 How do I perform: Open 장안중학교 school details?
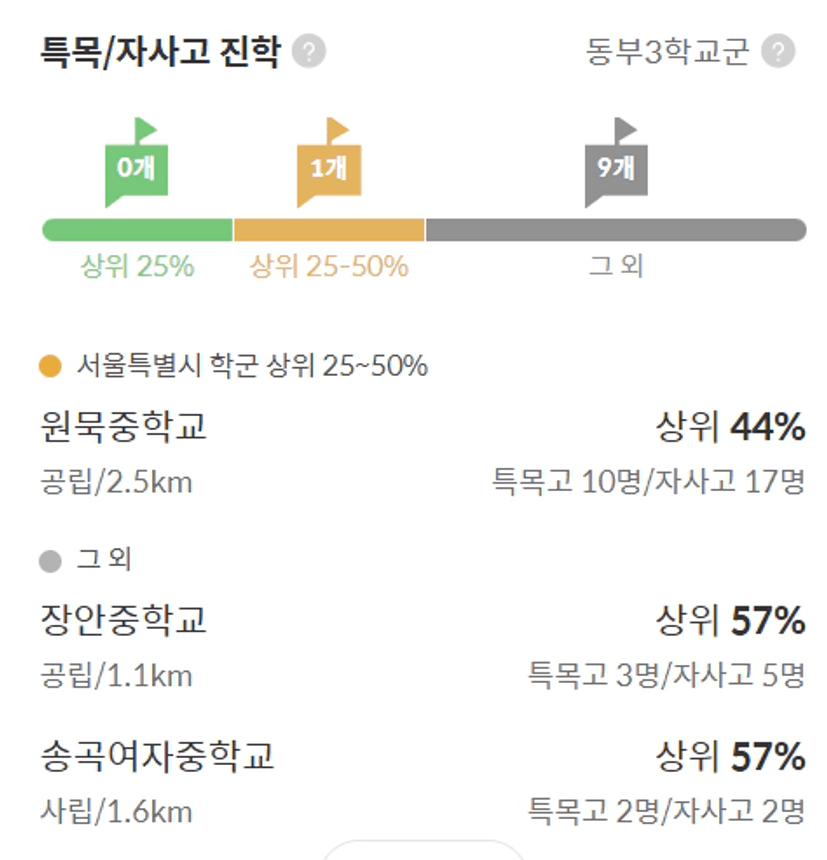point(124,621)
